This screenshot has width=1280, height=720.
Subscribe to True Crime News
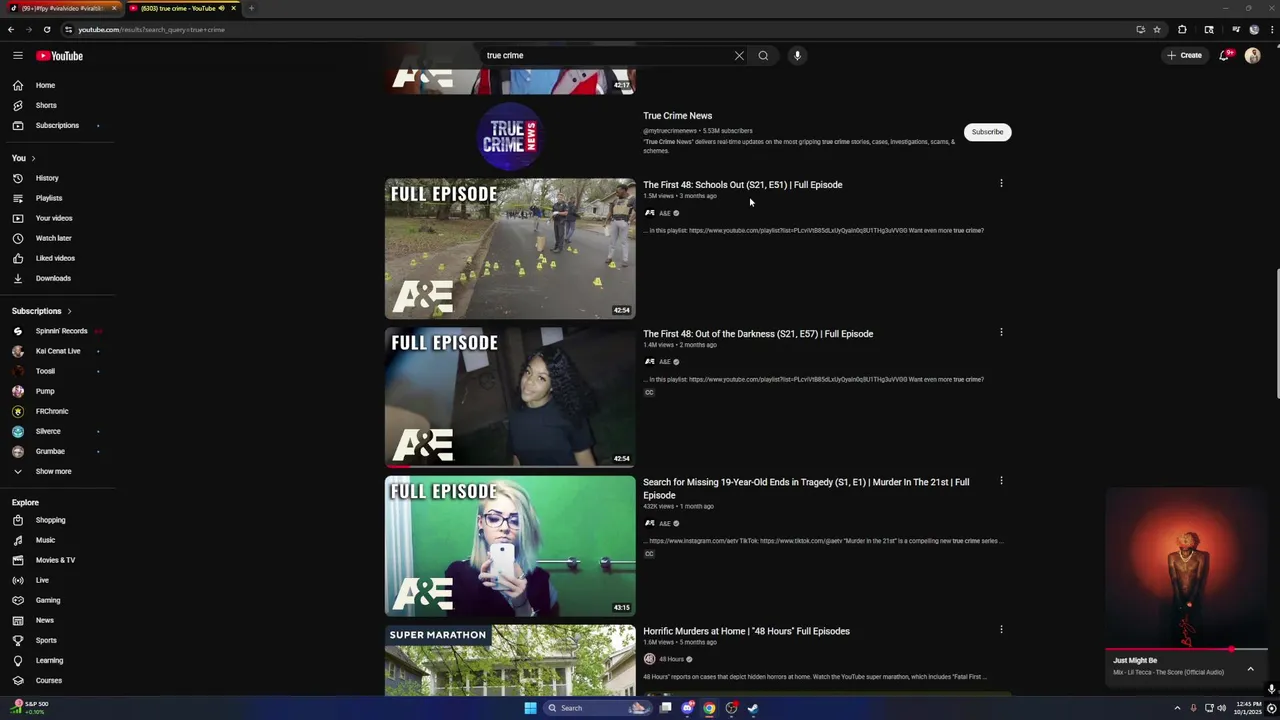[x=987, y=132]
